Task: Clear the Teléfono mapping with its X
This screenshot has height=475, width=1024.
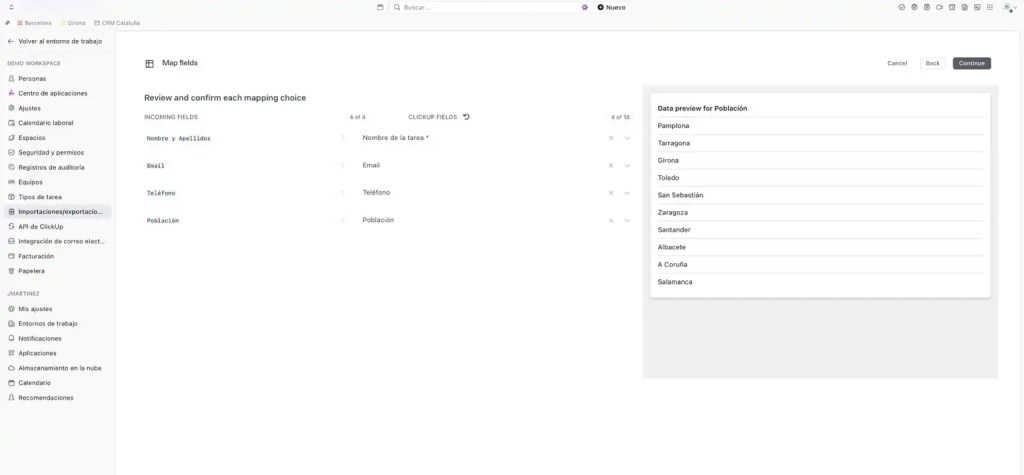Action: [x=611, y=193]
